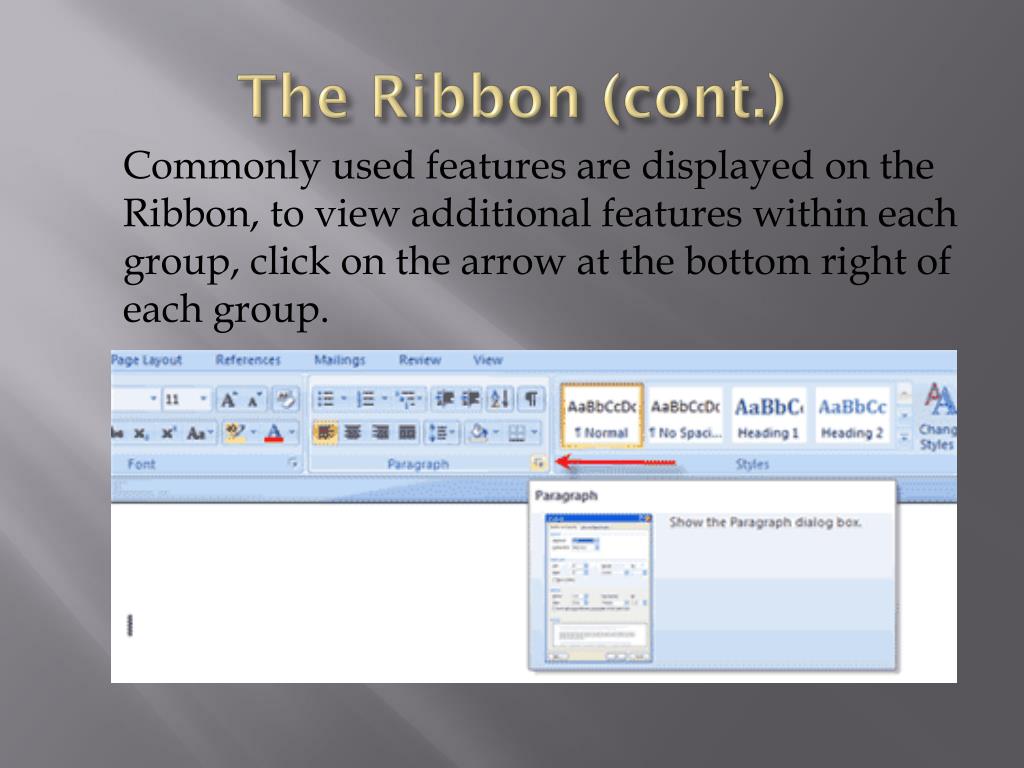This screenshot has width=1024, height=768.
Task: Select the Review tab
Action: pyautogui.click(x=420, y=360)
